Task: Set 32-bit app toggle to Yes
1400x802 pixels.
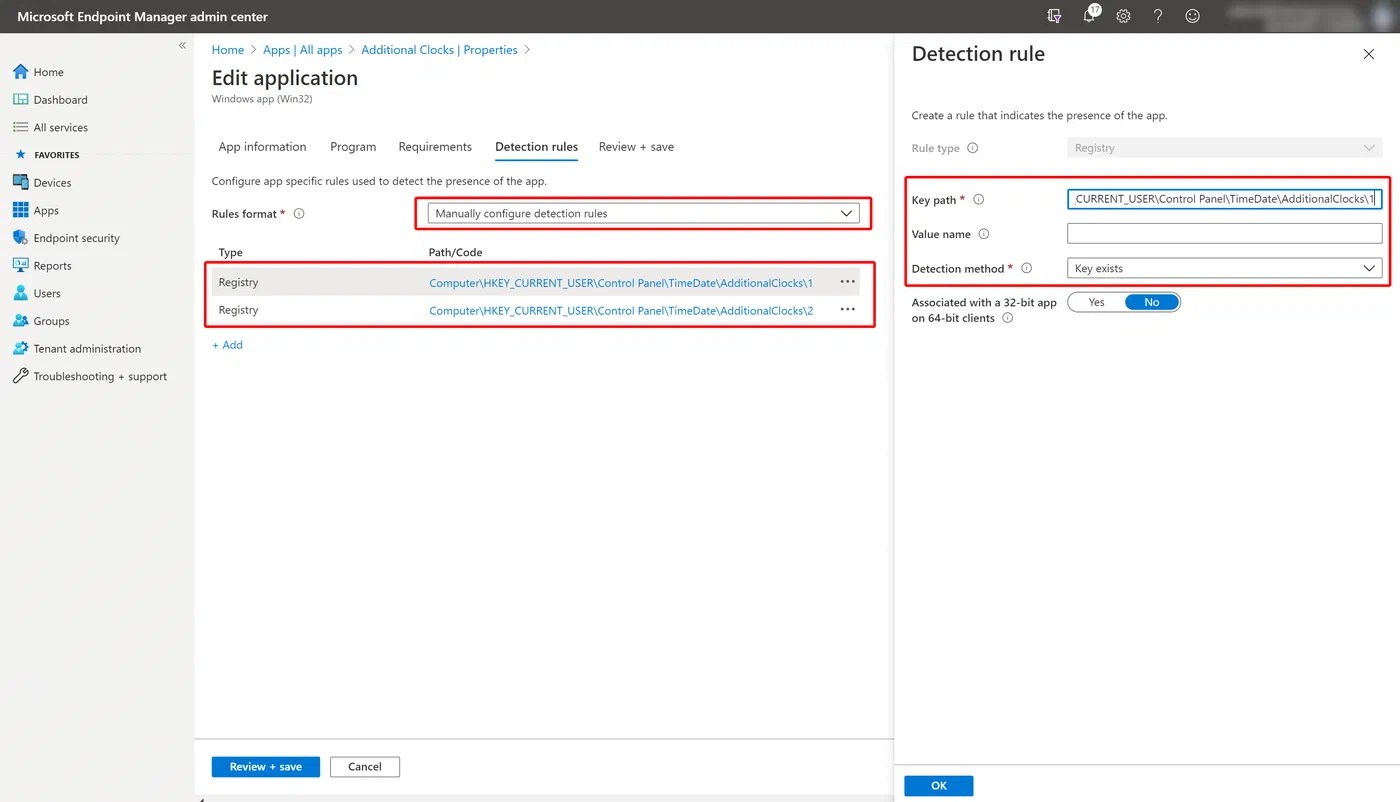Action: pyautogui.click(x=1096, y=302)
